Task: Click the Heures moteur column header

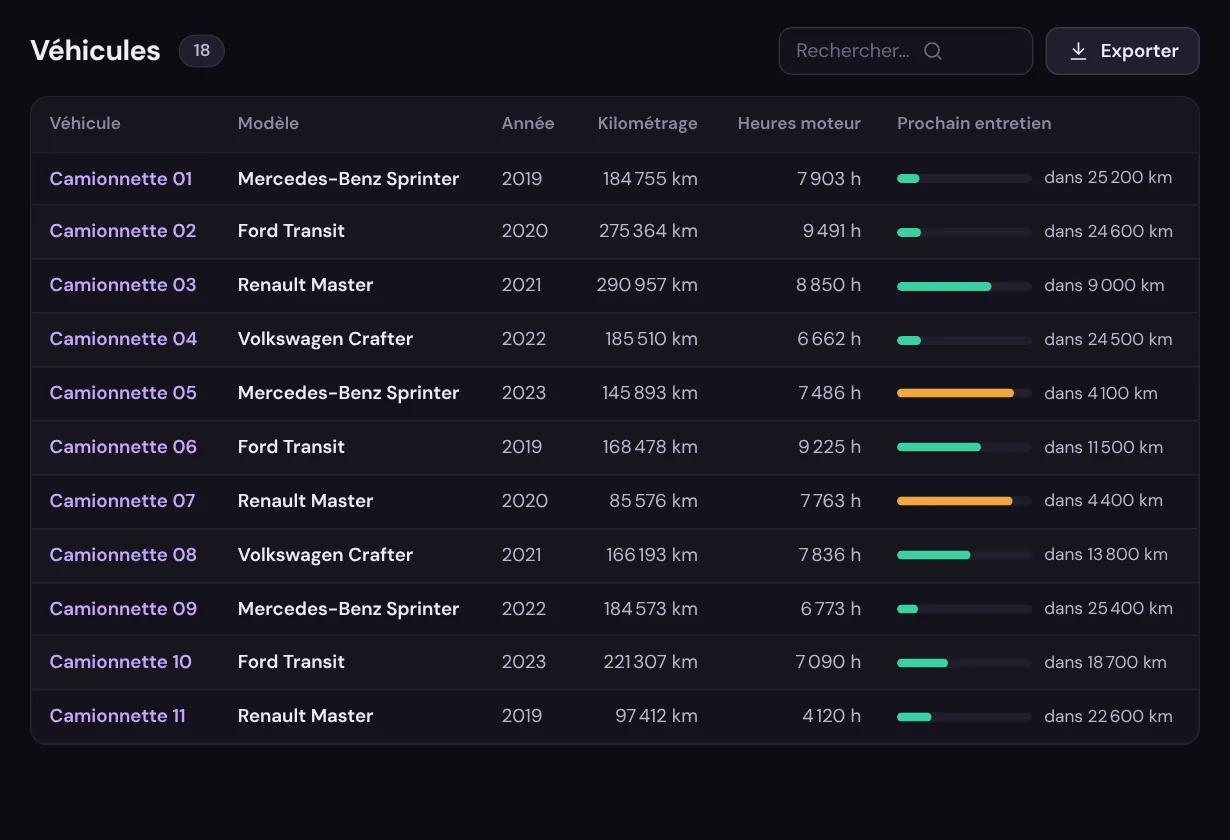Action: click(799, 124)
